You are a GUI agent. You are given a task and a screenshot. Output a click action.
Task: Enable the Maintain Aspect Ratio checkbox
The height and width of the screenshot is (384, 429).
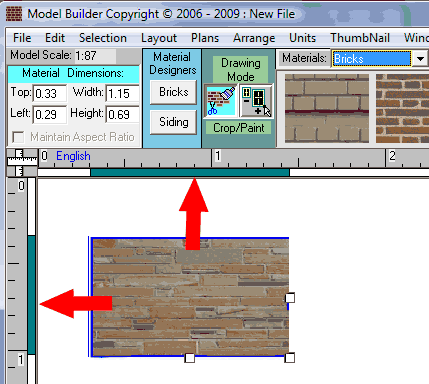[x=18, y=137]
